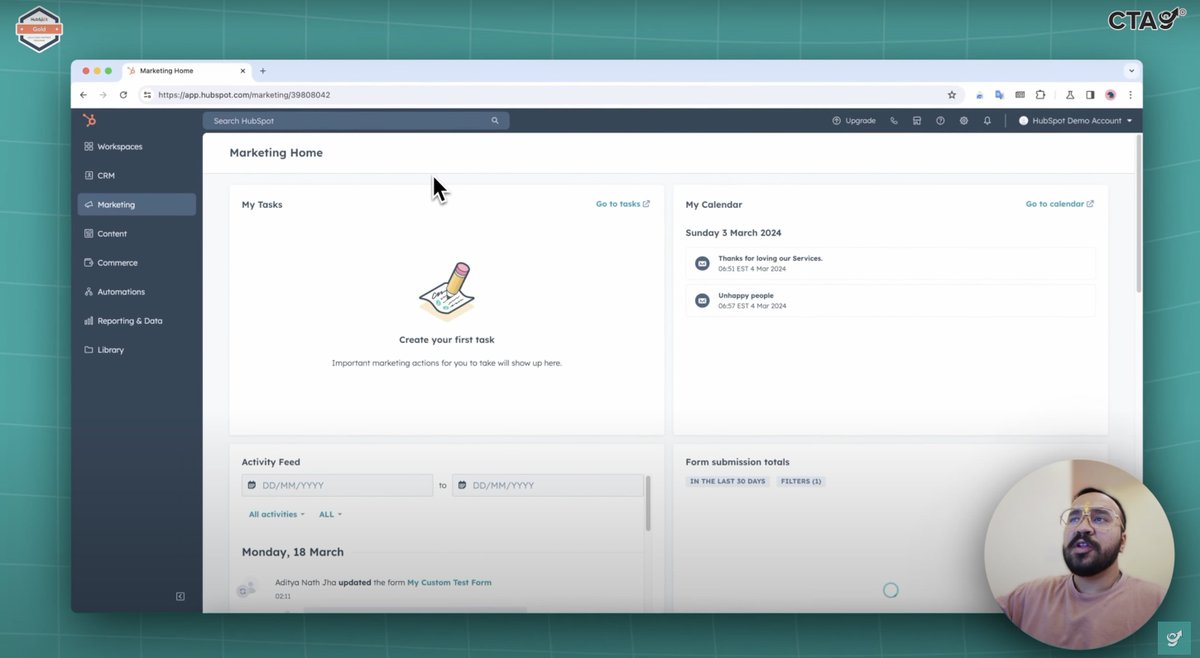
Task: Click the Search HubSpot field
Action: click(x=356, y=120)
